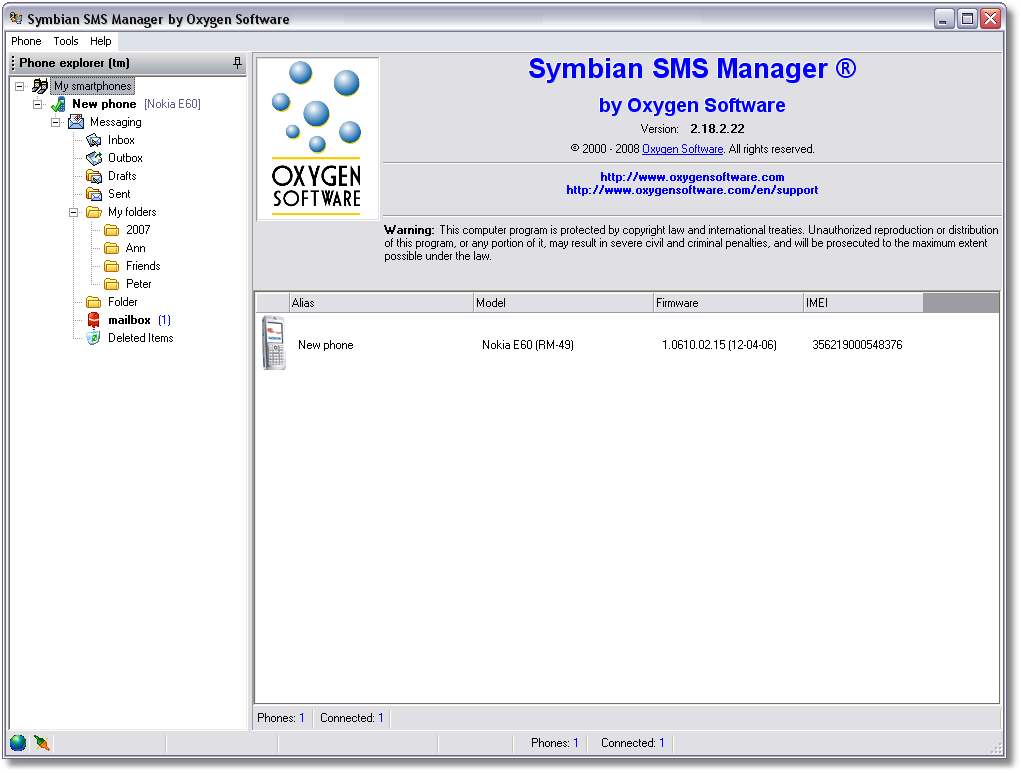Click the Drafts folder icon
Viewport: 1021px width, 773px height.
coord(94,176)
